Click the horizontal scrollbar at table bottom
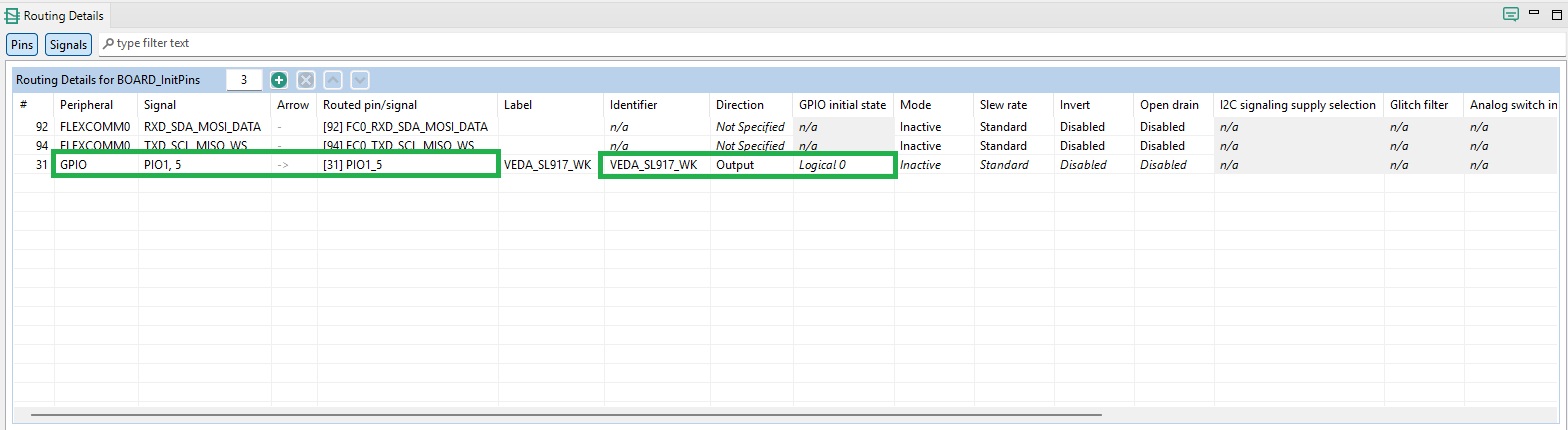This screenshot has height=430, width=1568. tap(566, 413)
